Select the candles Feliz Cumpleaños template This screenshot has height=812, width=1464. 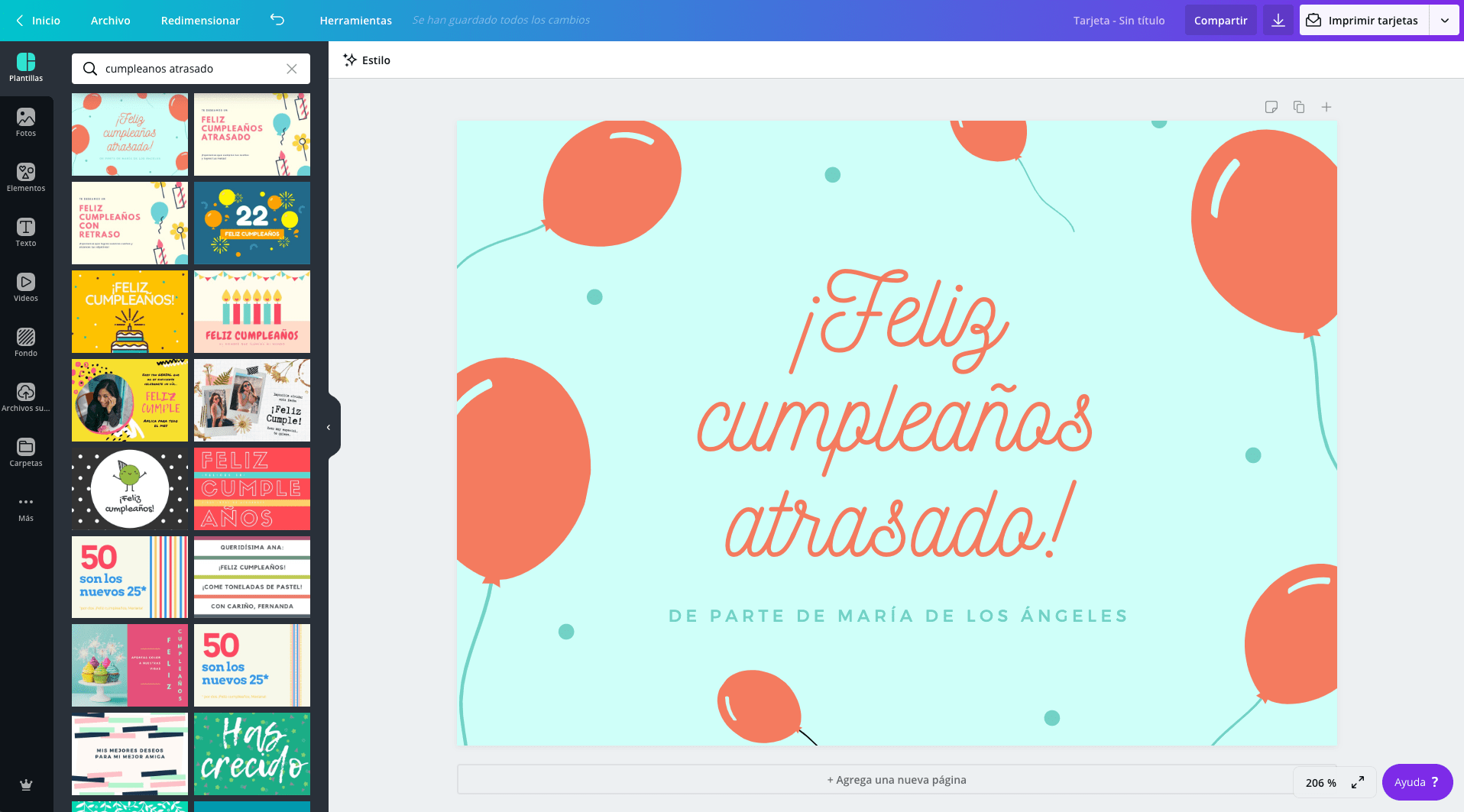pos(252,312)
